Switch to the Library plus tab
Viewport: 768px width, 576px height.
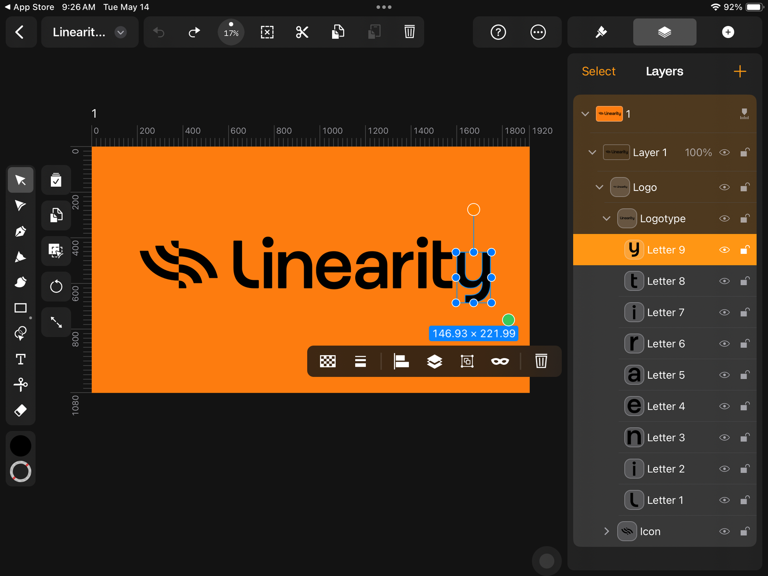point(728,32)
